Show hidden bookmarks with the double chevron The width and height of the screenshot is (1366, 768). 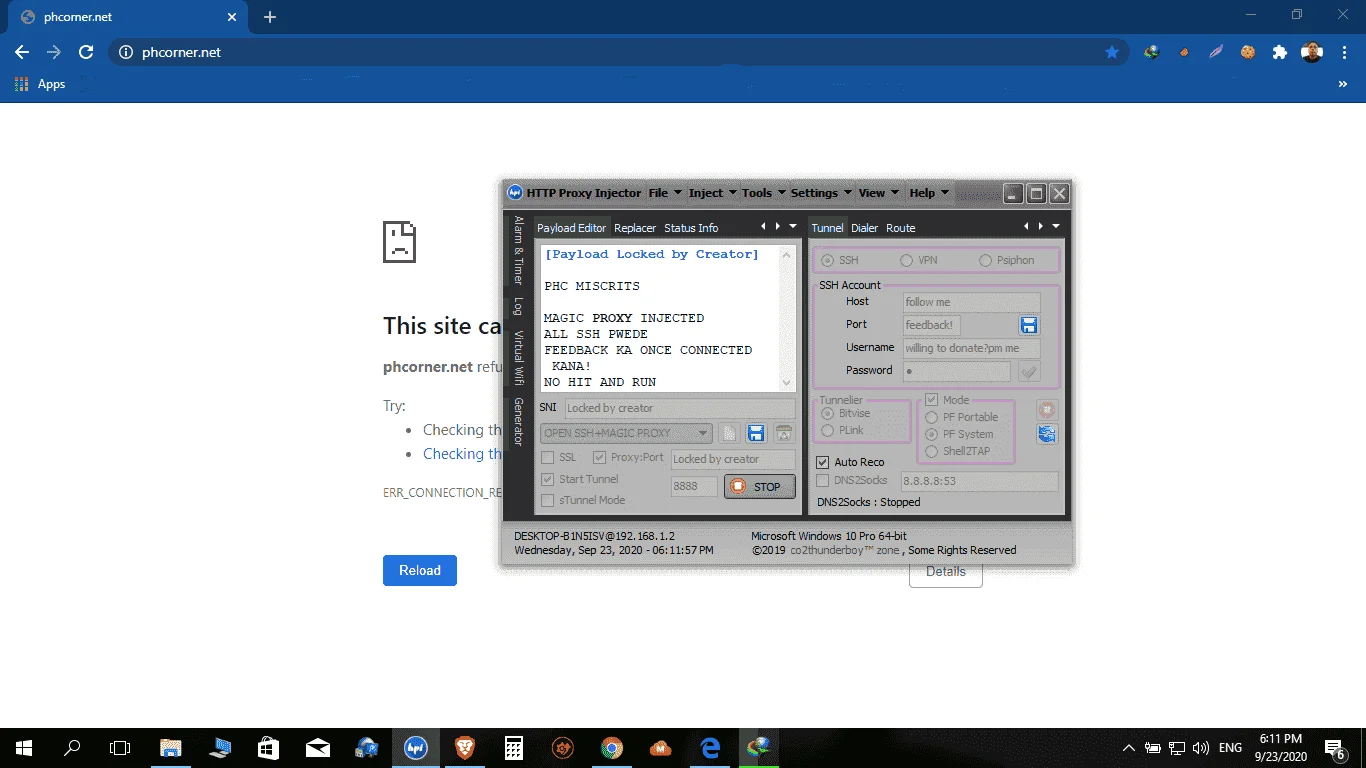coord(1342,84)
